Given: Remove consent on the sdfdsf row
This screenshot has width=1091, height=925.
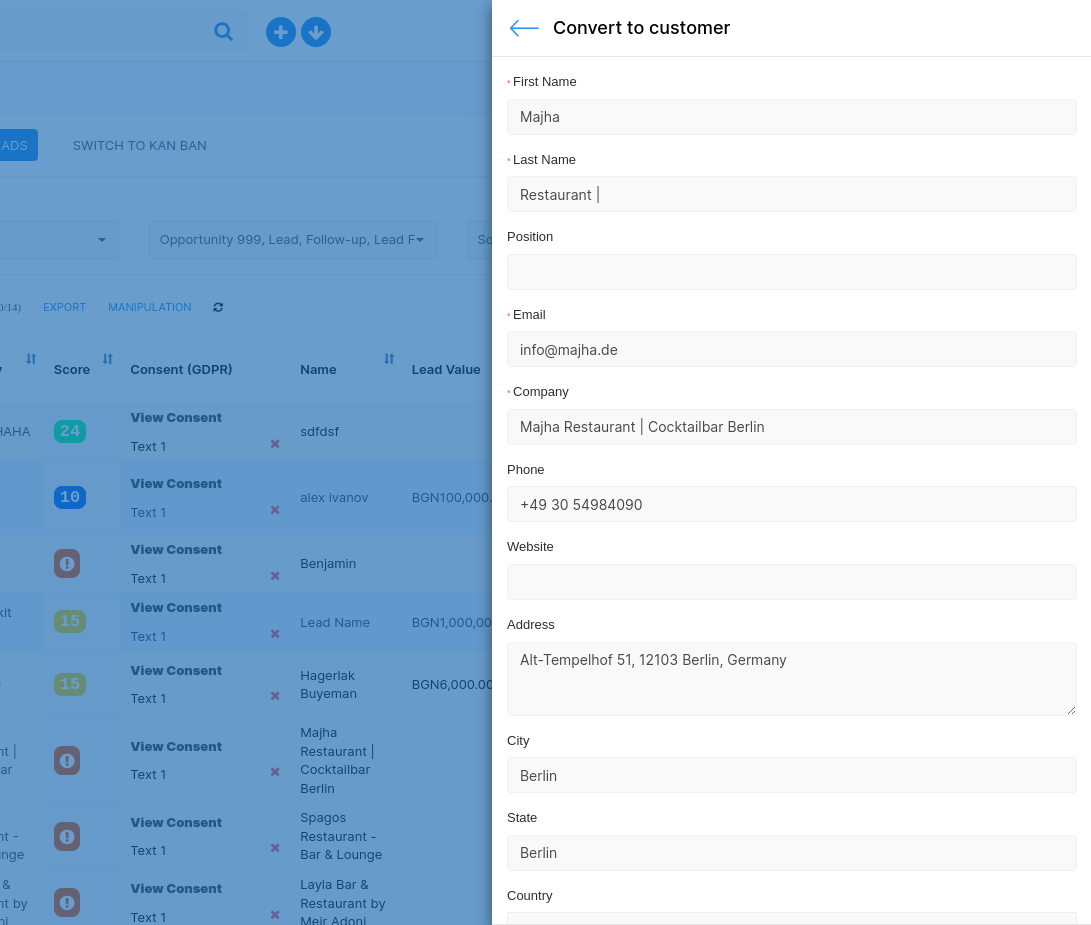Looking at the screenshot, I should click(x=275, y=444).
